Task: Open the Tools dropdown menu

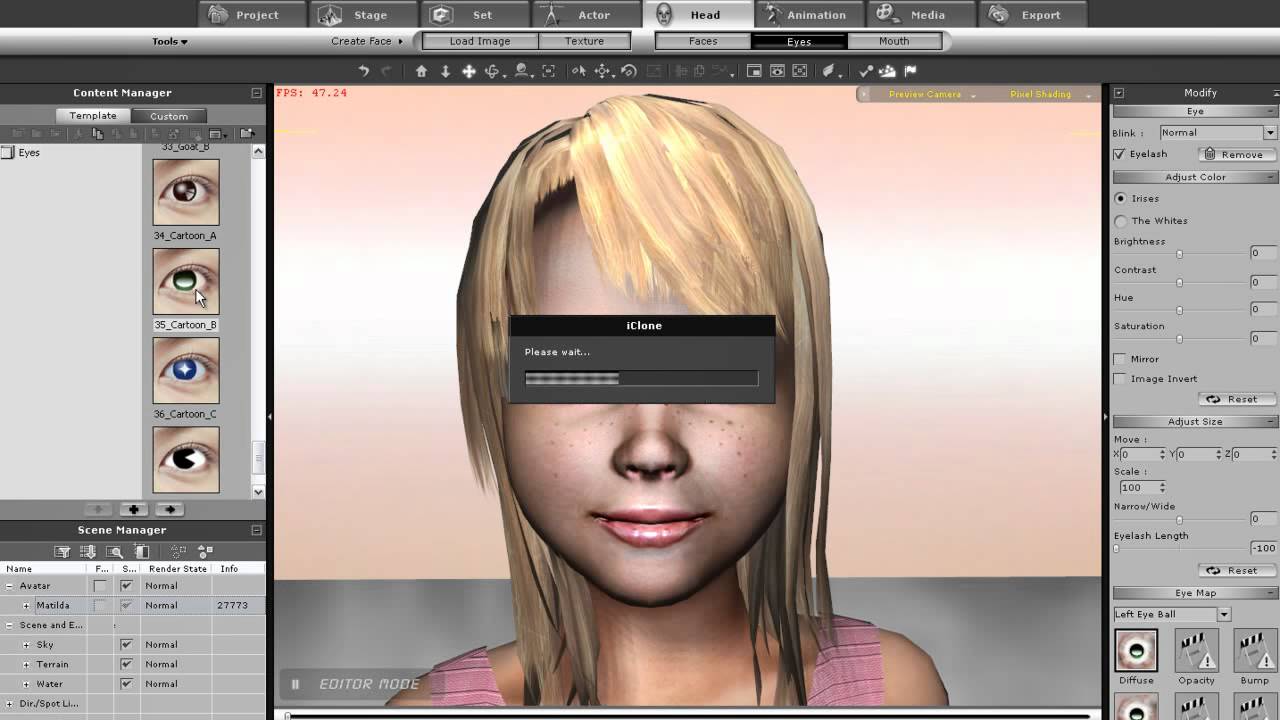Action: point(170,42)
